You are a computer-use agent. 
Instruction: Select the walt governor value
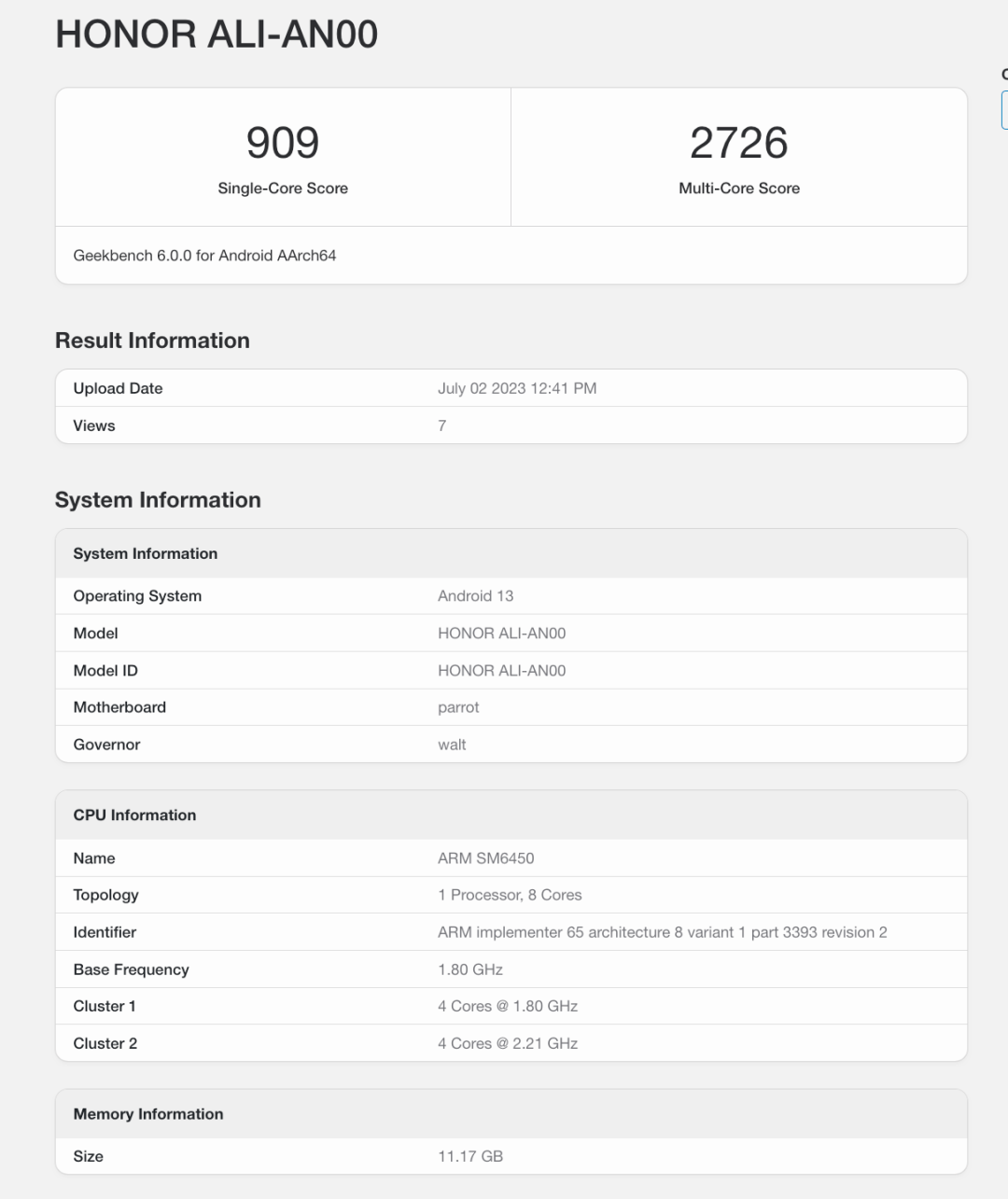[452, 745]
